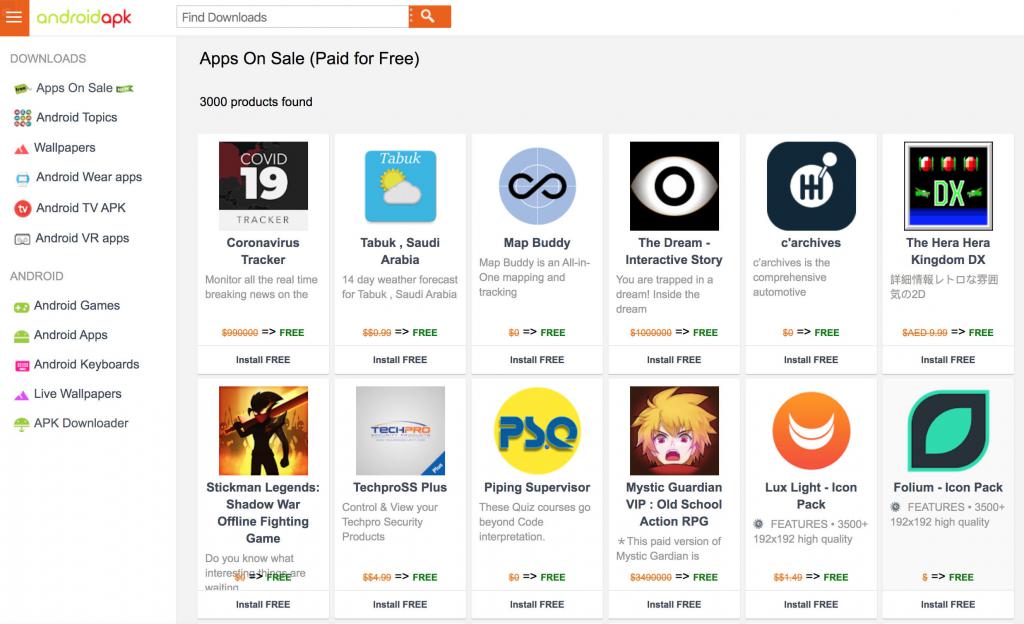Click the Folium icon pack logo
This screenshot has width=1024, height=624.
[x=948, y=431]
